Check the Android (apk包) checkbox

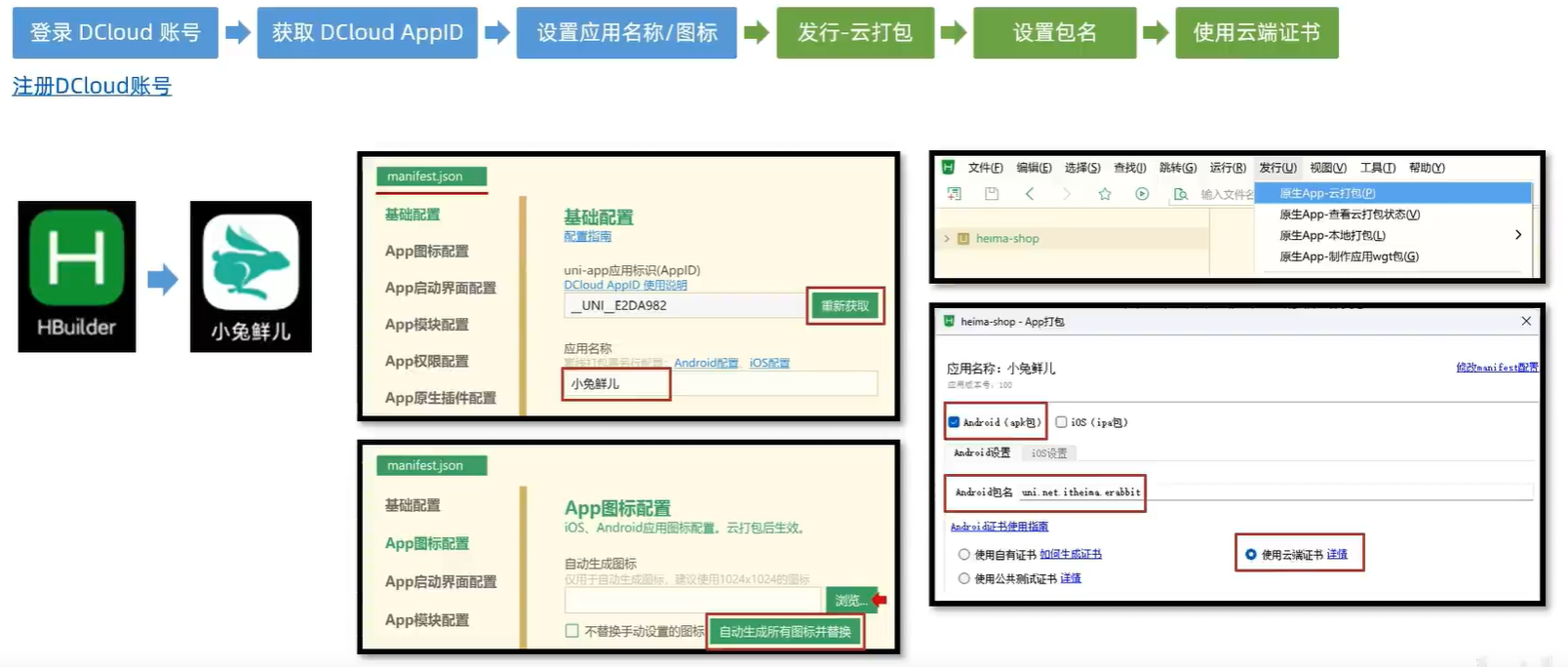954,422
